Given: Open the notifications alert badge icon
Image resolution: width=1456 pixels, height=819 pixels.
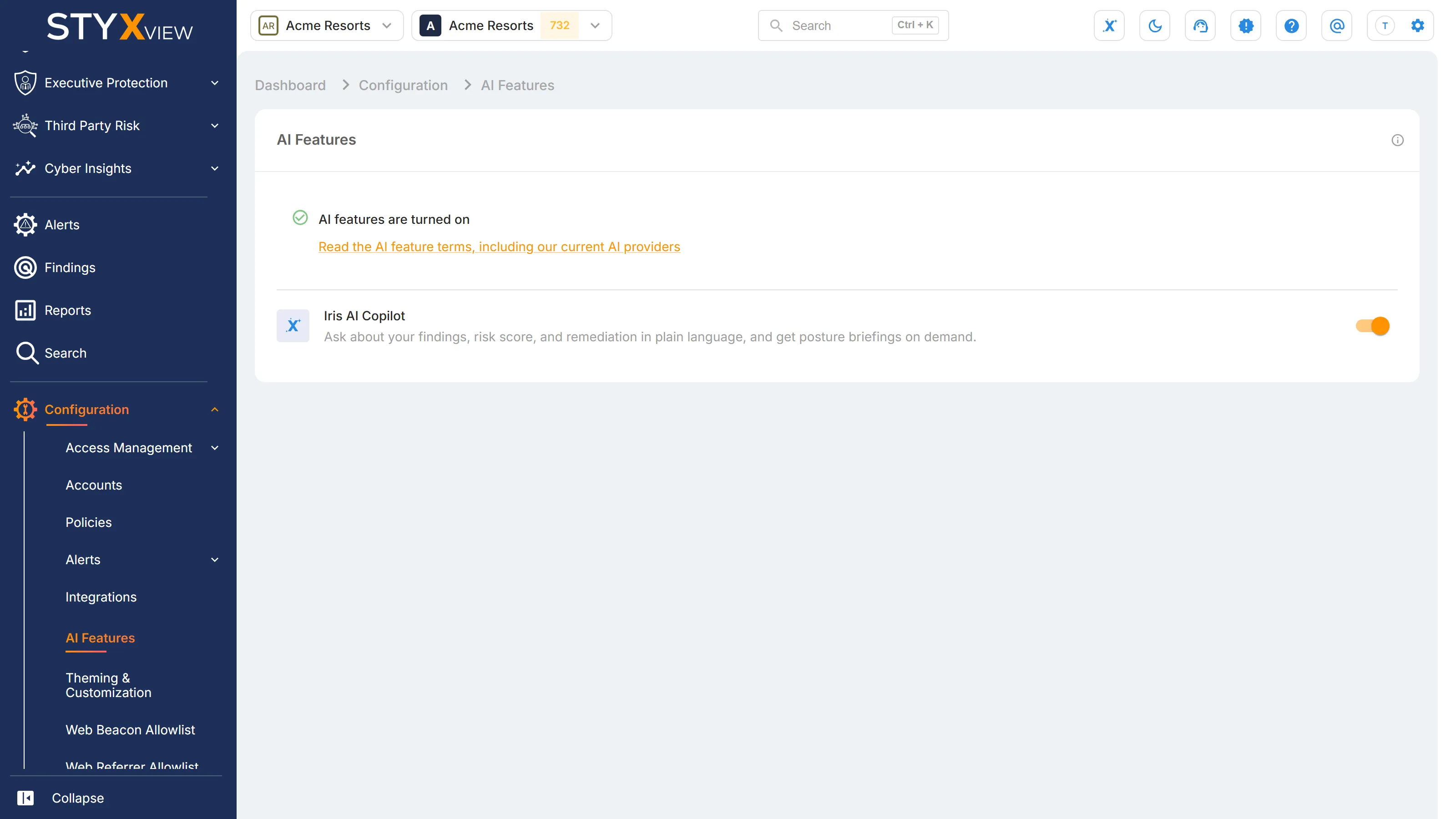Looking at the screenshot, I should [x=1246, y=25].
